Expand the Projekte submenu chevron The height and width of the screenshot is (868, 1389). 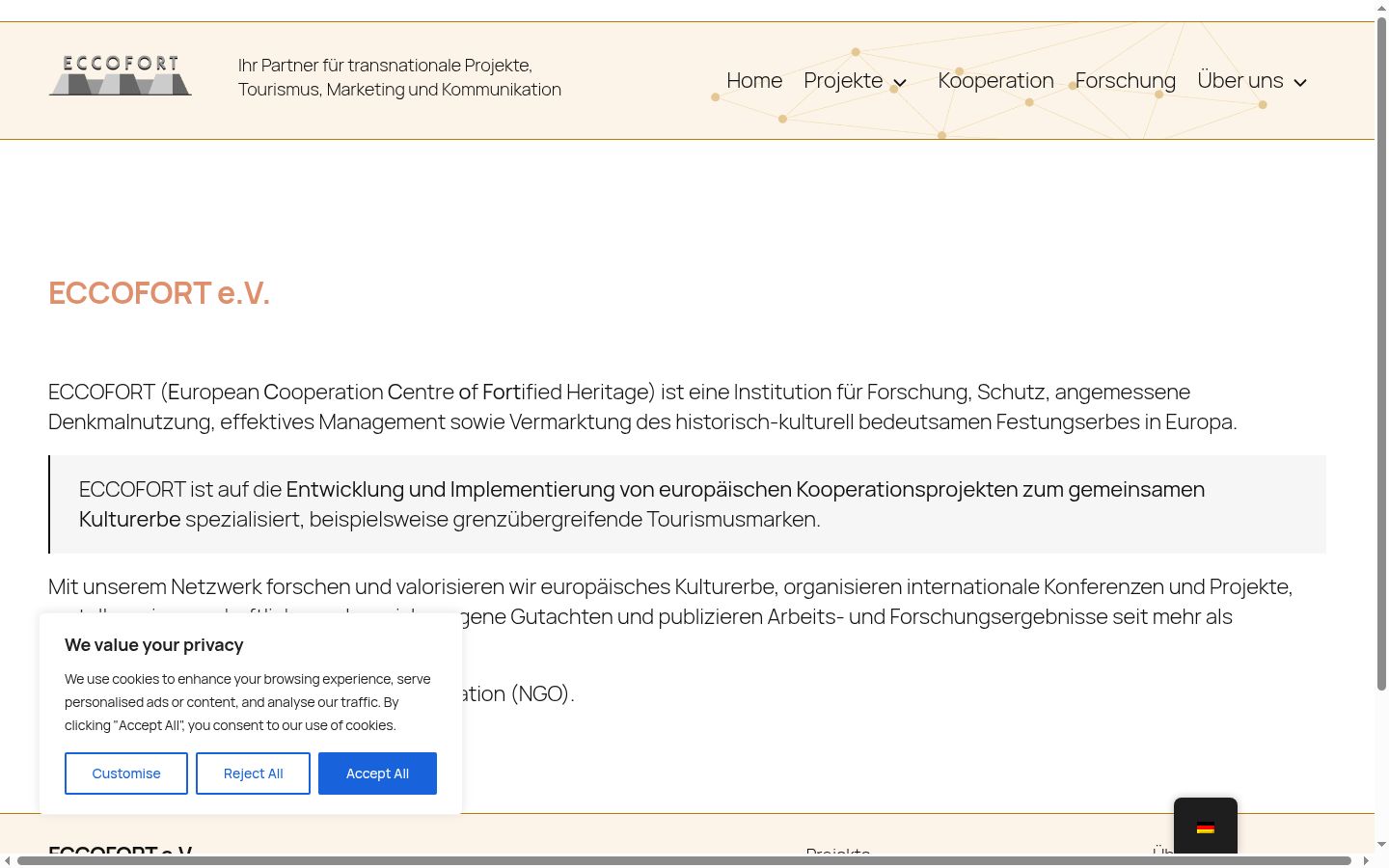coord(900,82)
